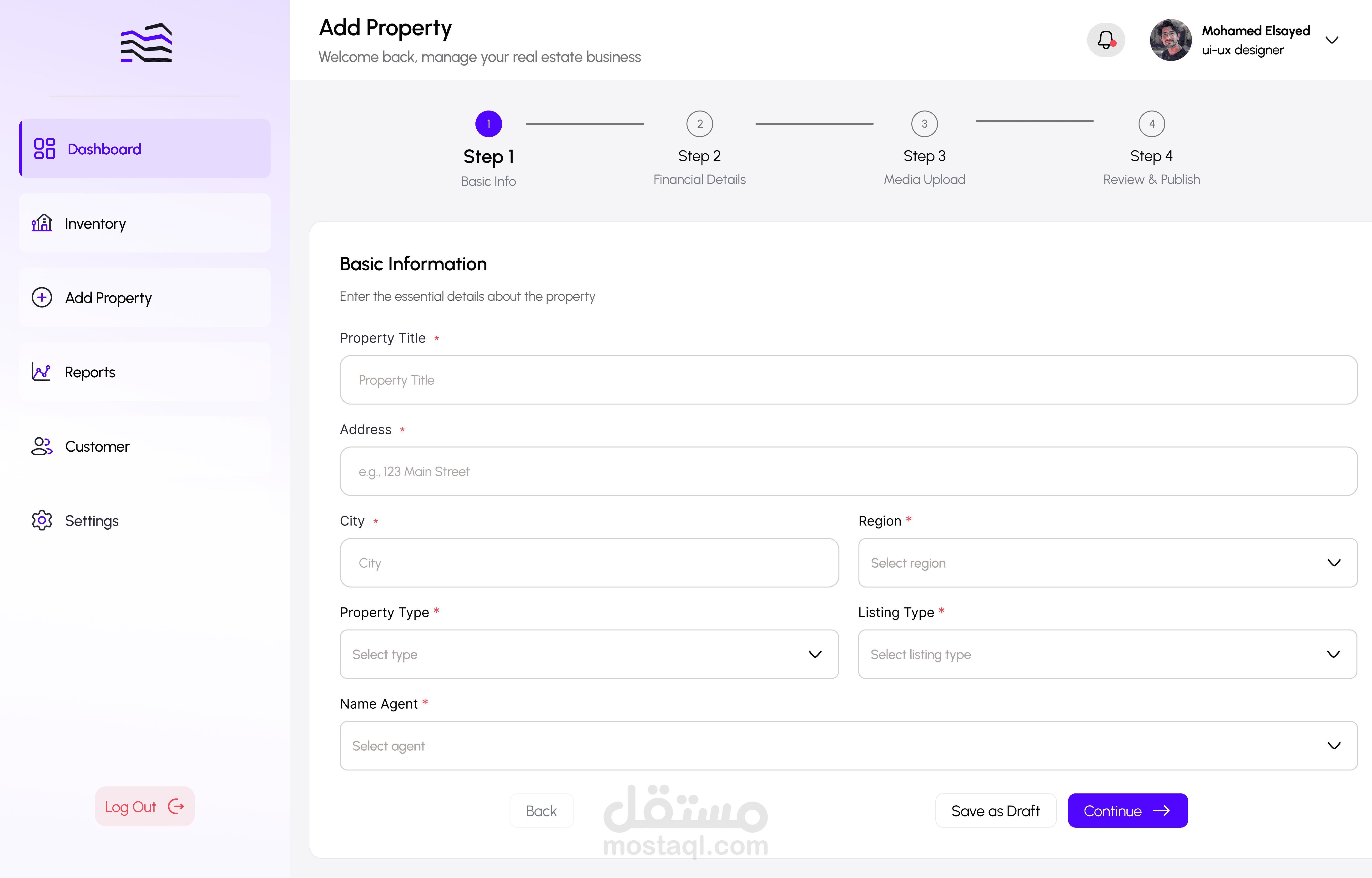Click the Inventory building icon

pos(42,223)
